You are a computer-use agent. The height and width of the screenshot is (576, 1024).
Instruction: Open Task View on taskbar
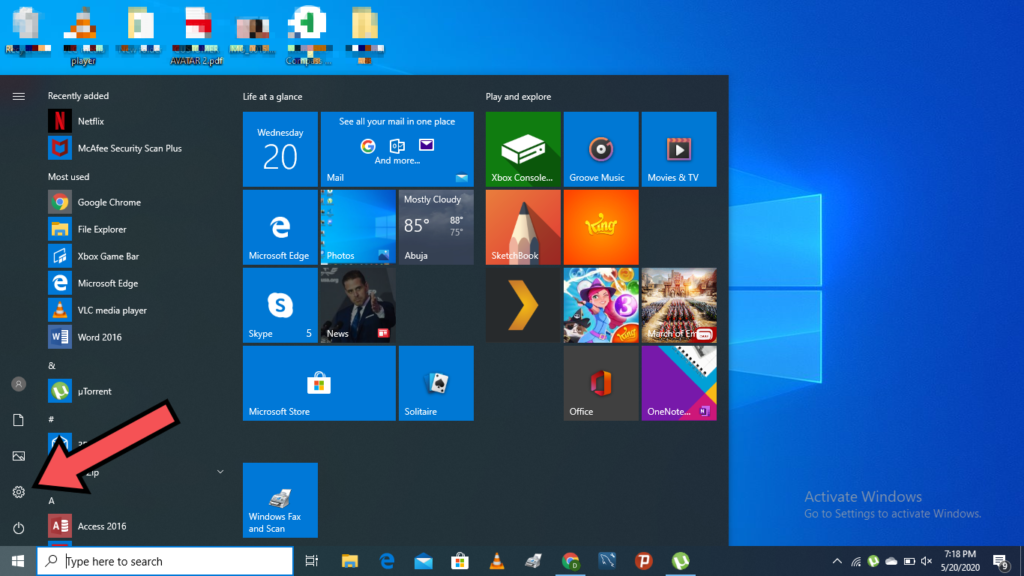coord(312,561)
